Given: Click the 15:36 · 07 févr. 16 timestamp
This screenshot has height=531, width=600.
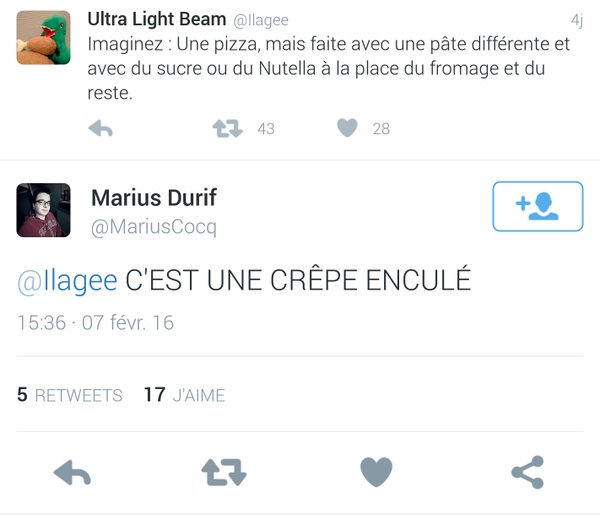Looking at the screenshot, I should 96,323.
